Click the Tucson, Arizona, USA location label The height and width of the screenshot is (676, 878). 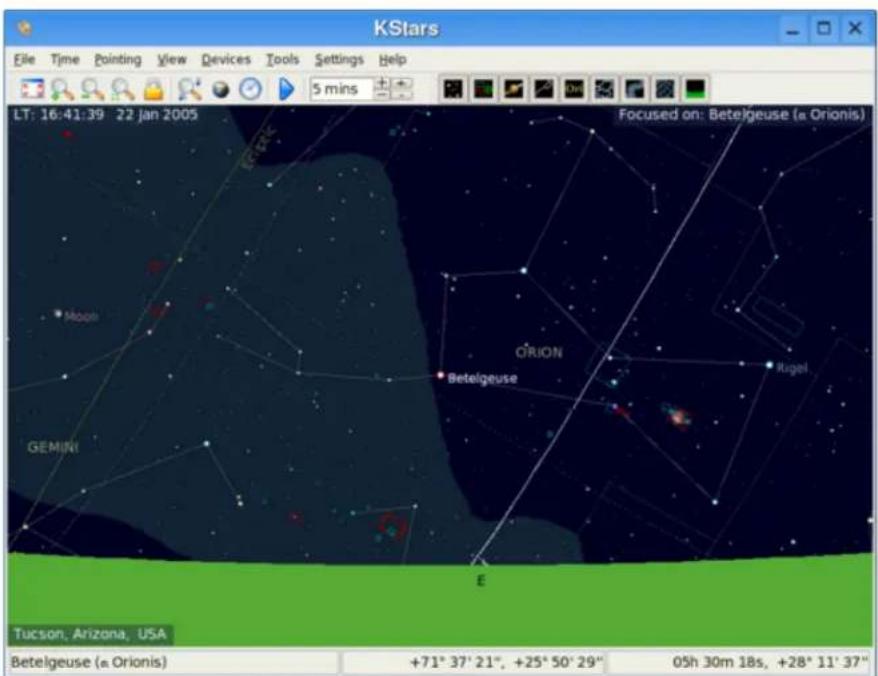coord(90,634)
